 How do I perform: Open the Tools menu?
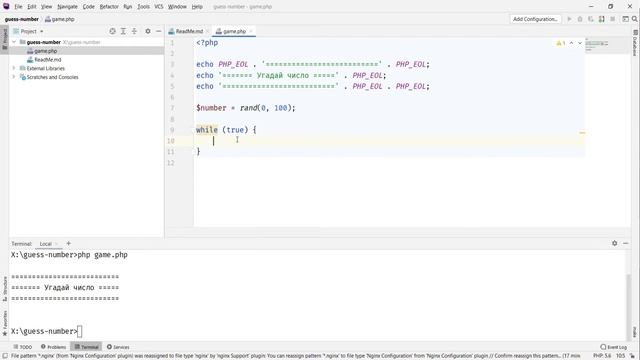click(x=143, y=7)
